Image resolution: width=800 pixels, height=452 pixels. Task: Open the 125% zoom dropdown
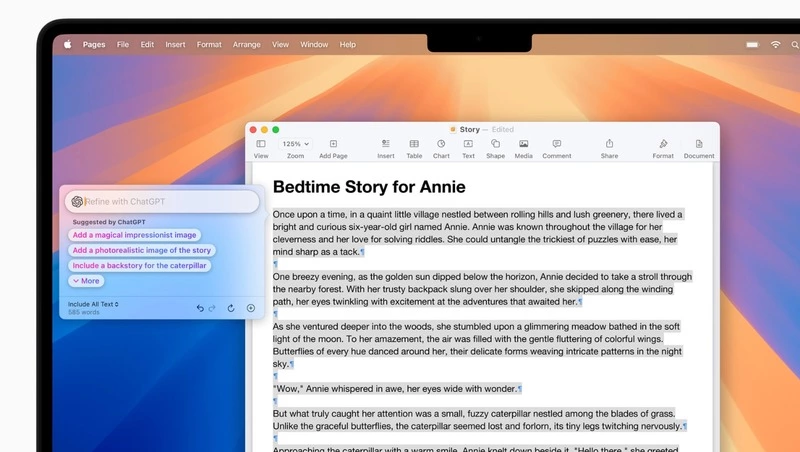point(295,144)
